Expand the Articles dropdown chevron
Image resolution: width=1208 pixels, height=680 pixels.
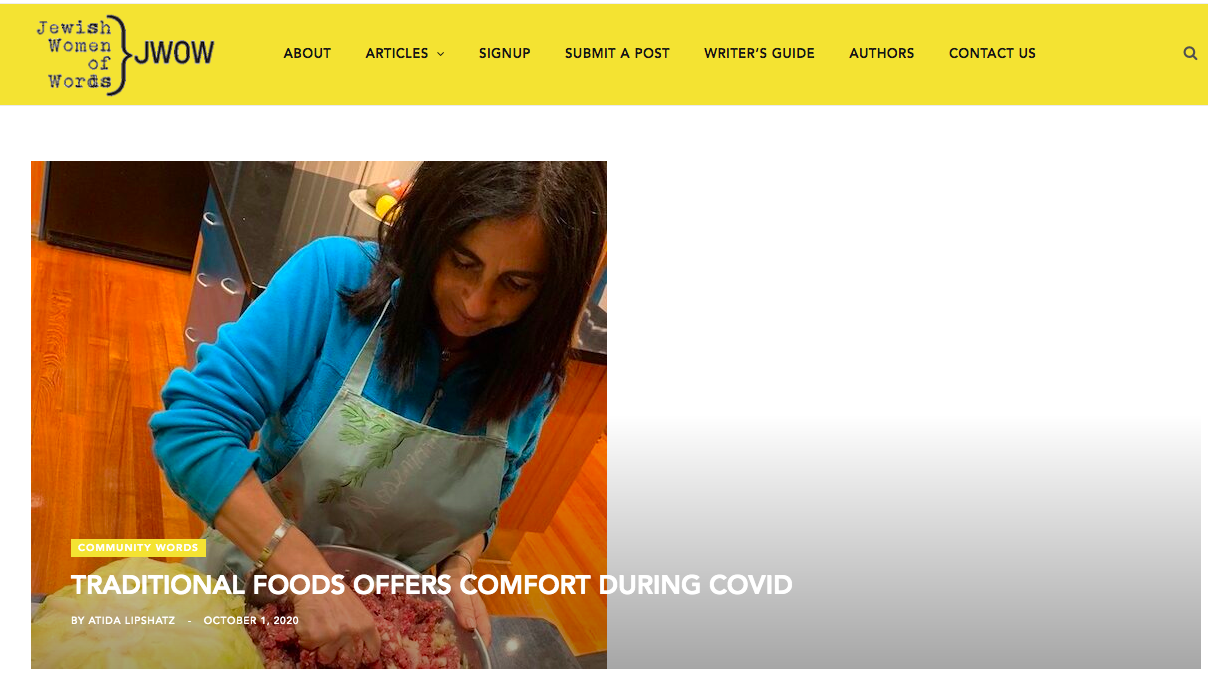(x=440, y=54)
